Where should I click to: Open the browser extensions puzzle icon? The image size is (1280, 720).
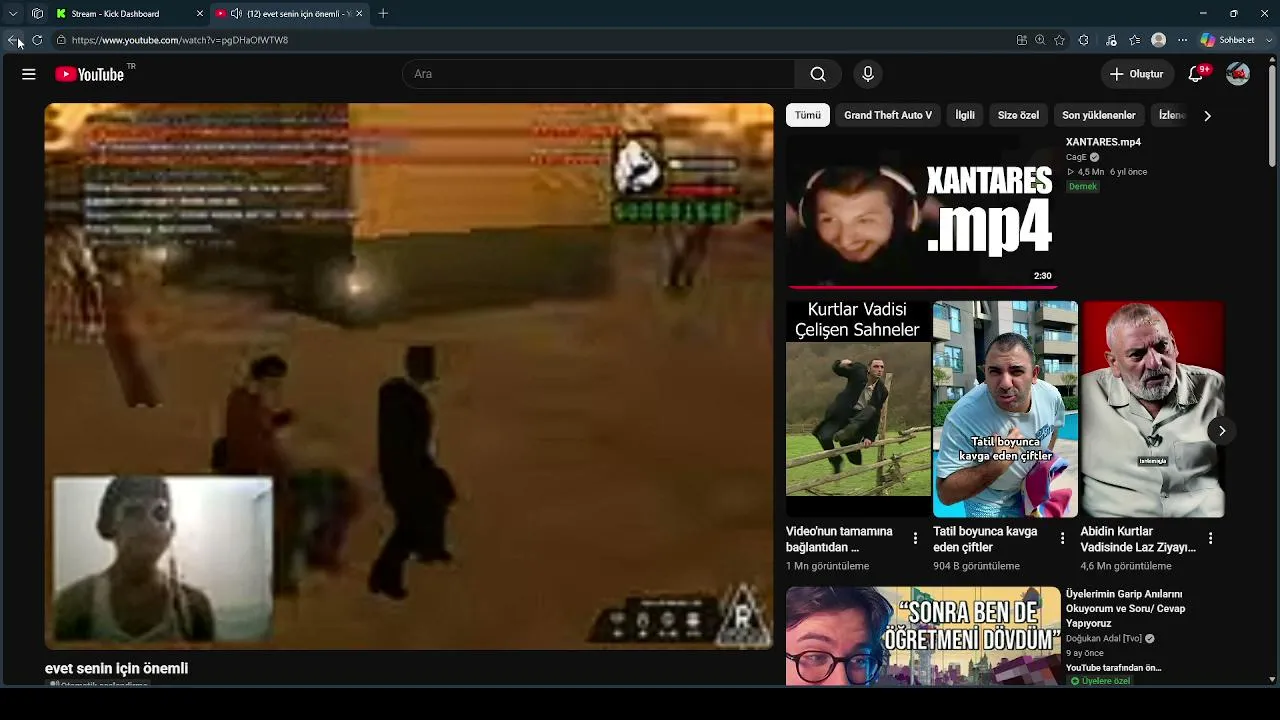pos(1084,40)
